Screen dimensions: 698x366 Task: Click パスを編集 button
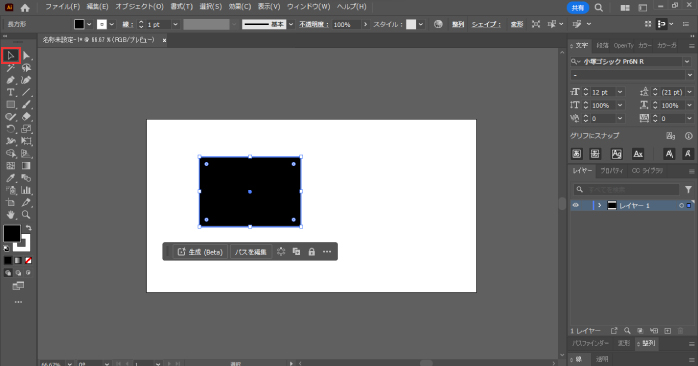[251, 252]
